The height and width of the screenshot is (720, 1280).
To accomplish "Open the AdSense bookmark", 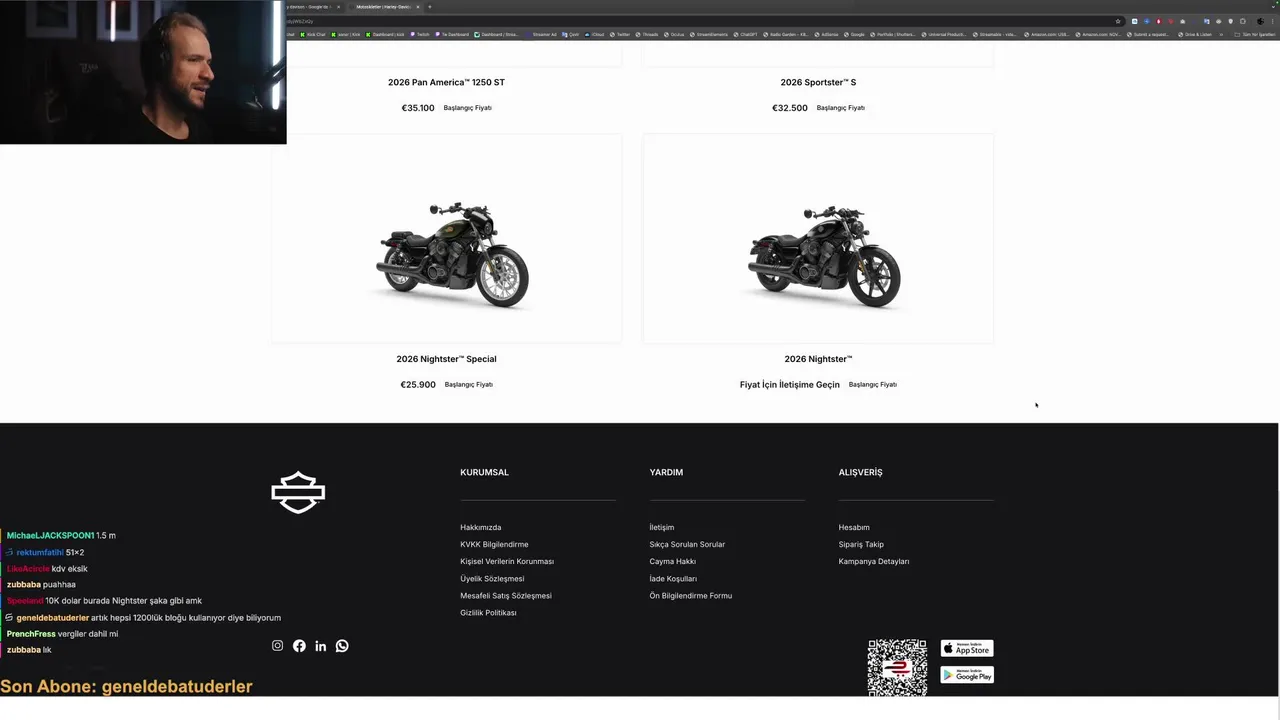I will (826, 34).
